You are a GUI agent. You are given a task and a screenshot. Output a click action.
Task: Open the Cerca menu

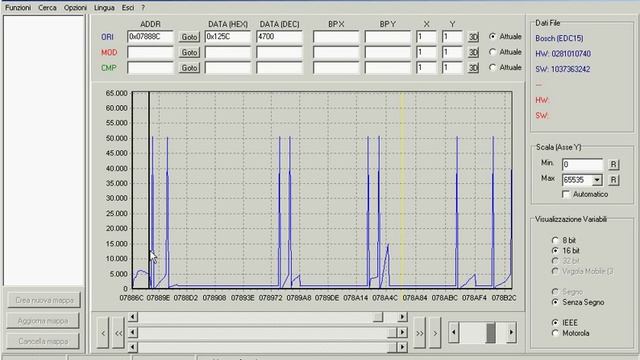click(x=47, y=7)
